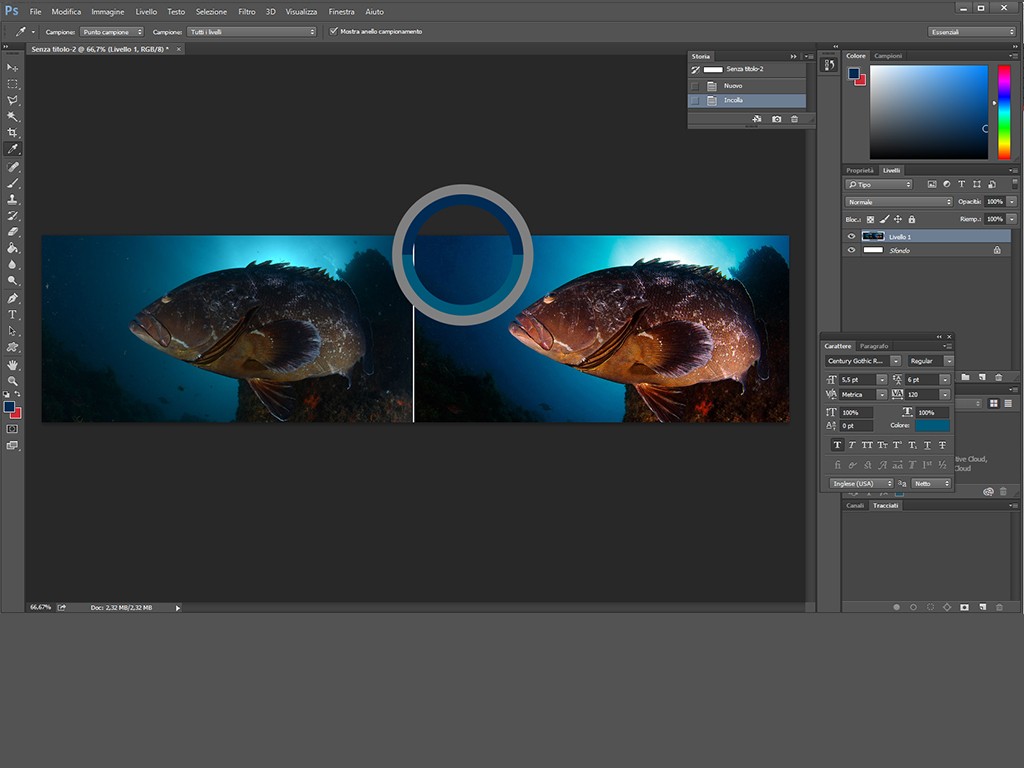The image size is (1024, 768).
Task: Select the Crop tool in the toolbar
Action: pos(13,132)
